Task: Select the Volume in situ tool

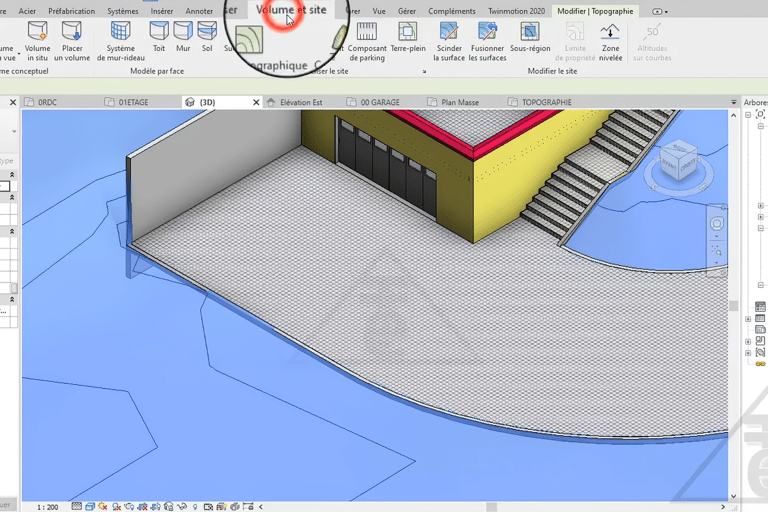Action: coord(37,41)
